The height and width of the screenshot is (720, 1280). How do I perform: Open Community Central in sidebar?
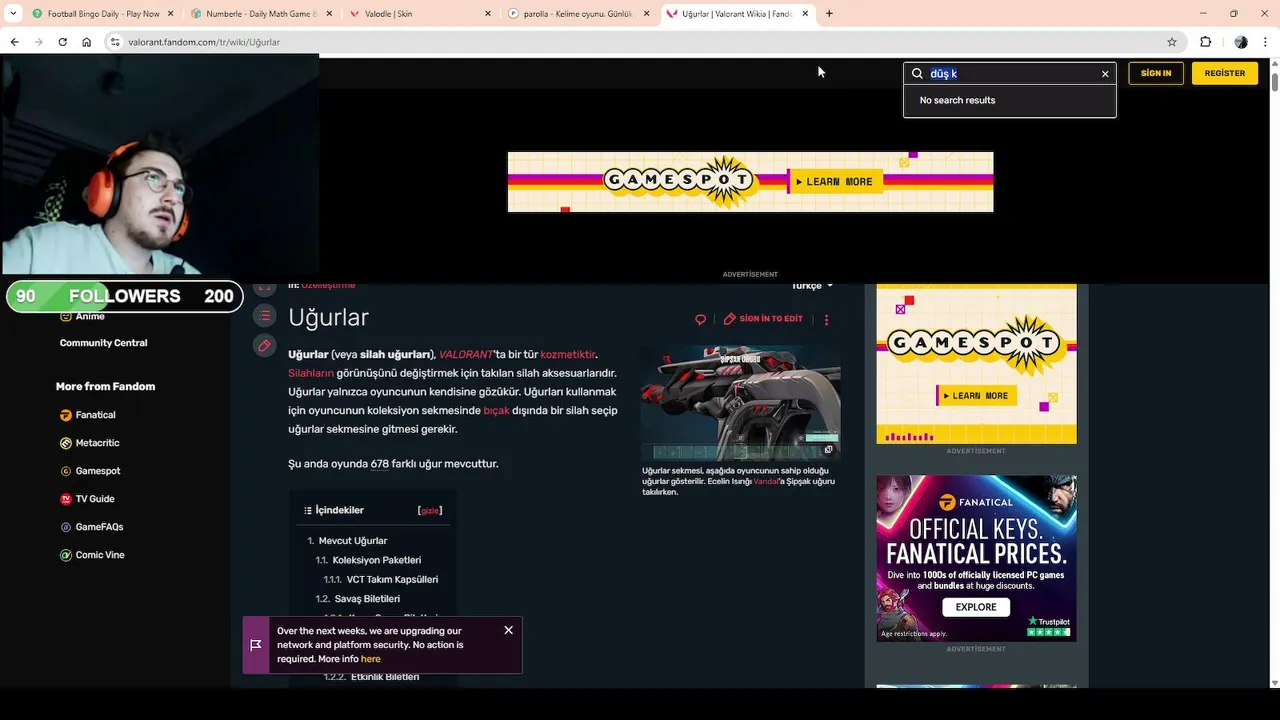103,343
